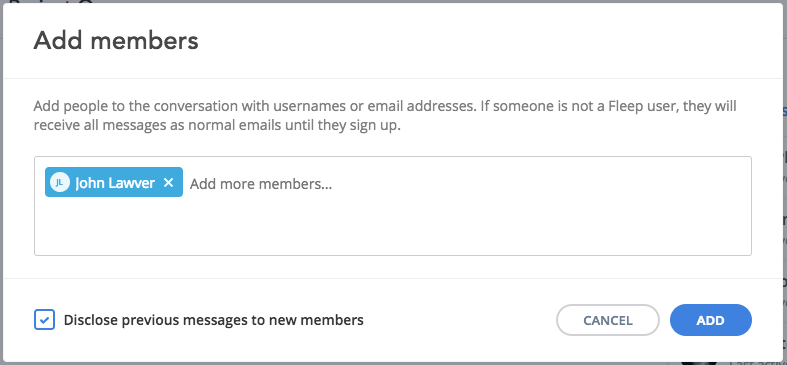Screen dimensions: 787x365
Task: Untick the disclose previous messages checkbox
Action: coord(44,320)
